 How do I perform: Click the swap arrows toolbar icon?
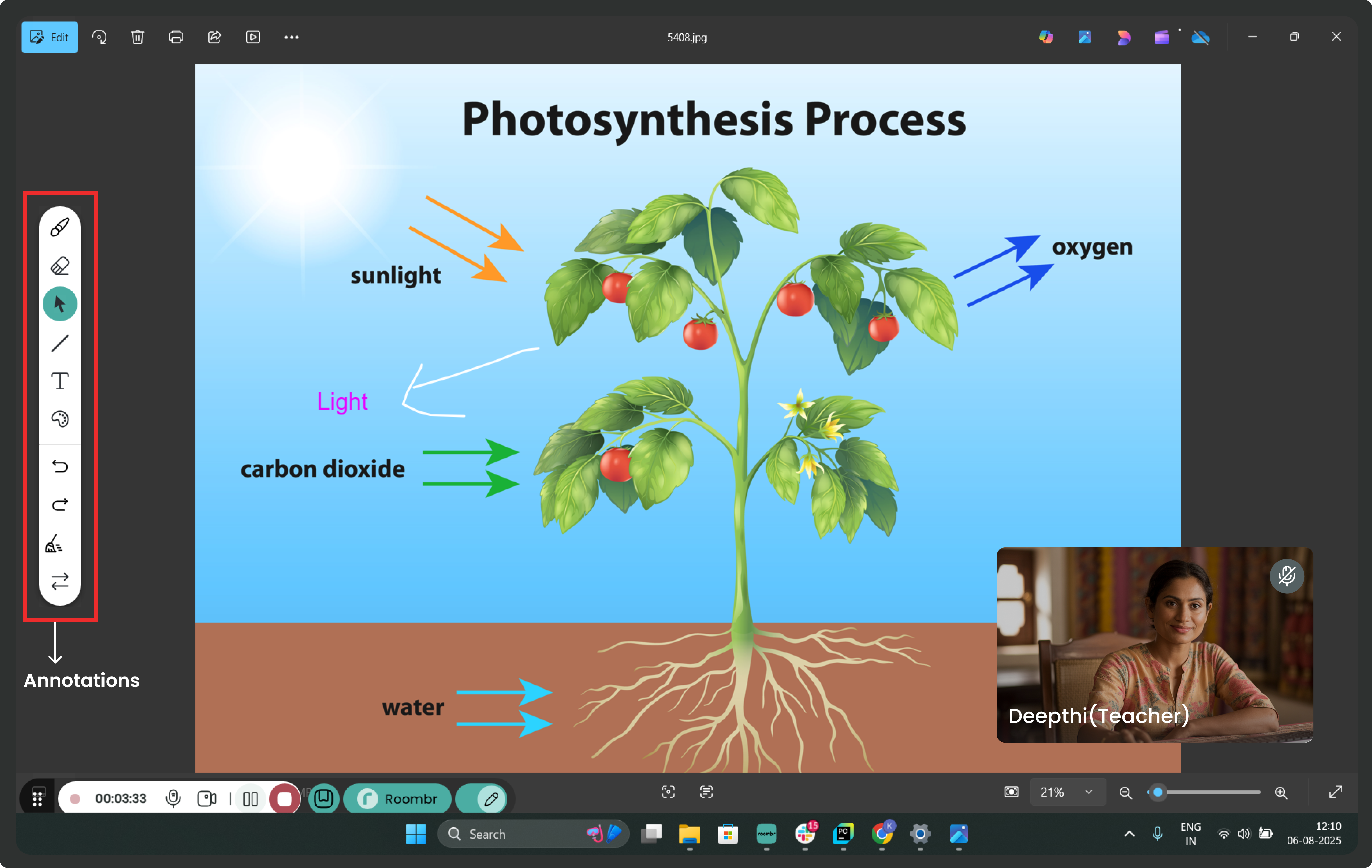[x=60, y=581]
